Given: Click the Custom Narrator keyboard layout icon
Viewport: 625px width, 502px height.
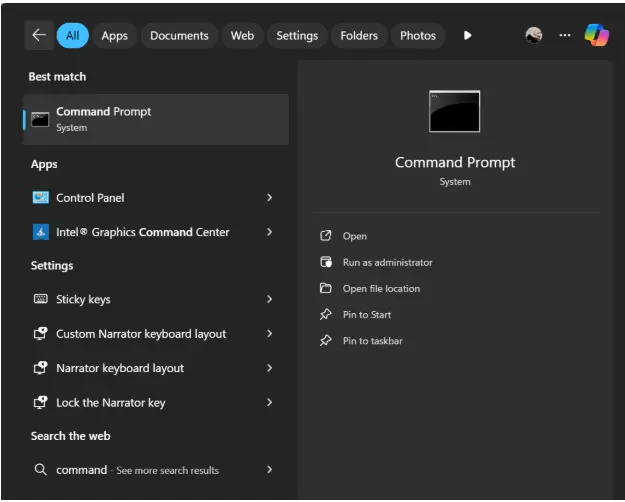Looking at the screenshot, I should click(41, 333).
